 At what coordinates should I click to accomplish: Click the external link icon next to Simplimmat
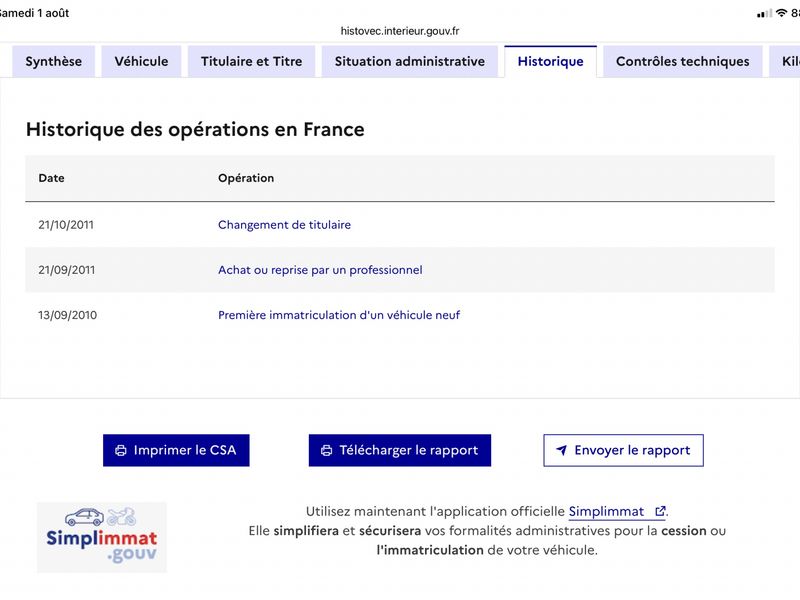[x=660, y=511]
